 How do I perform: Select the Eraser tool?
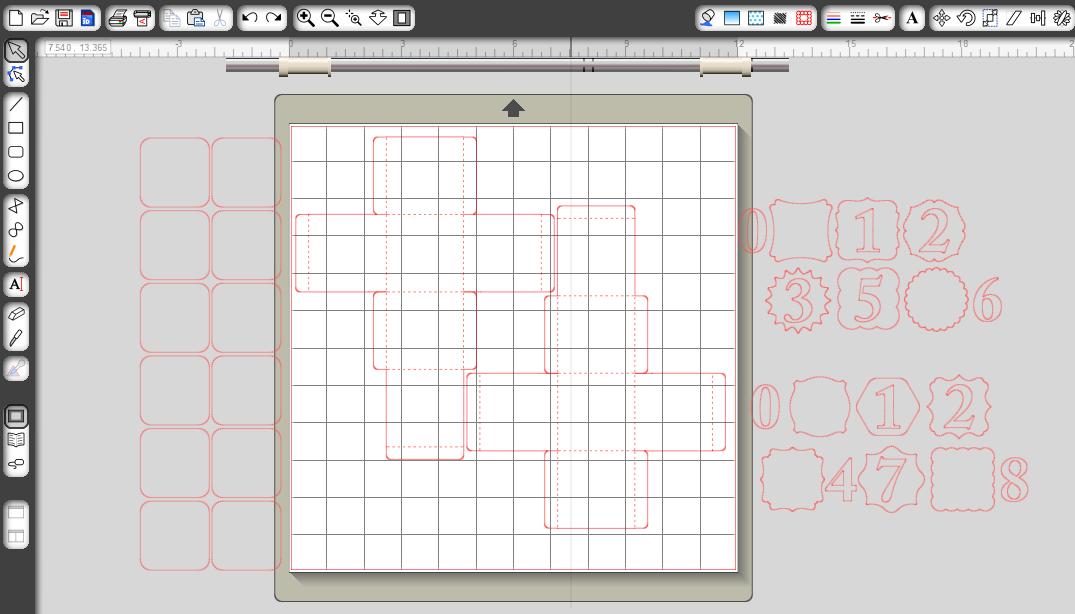pos(16,314)
